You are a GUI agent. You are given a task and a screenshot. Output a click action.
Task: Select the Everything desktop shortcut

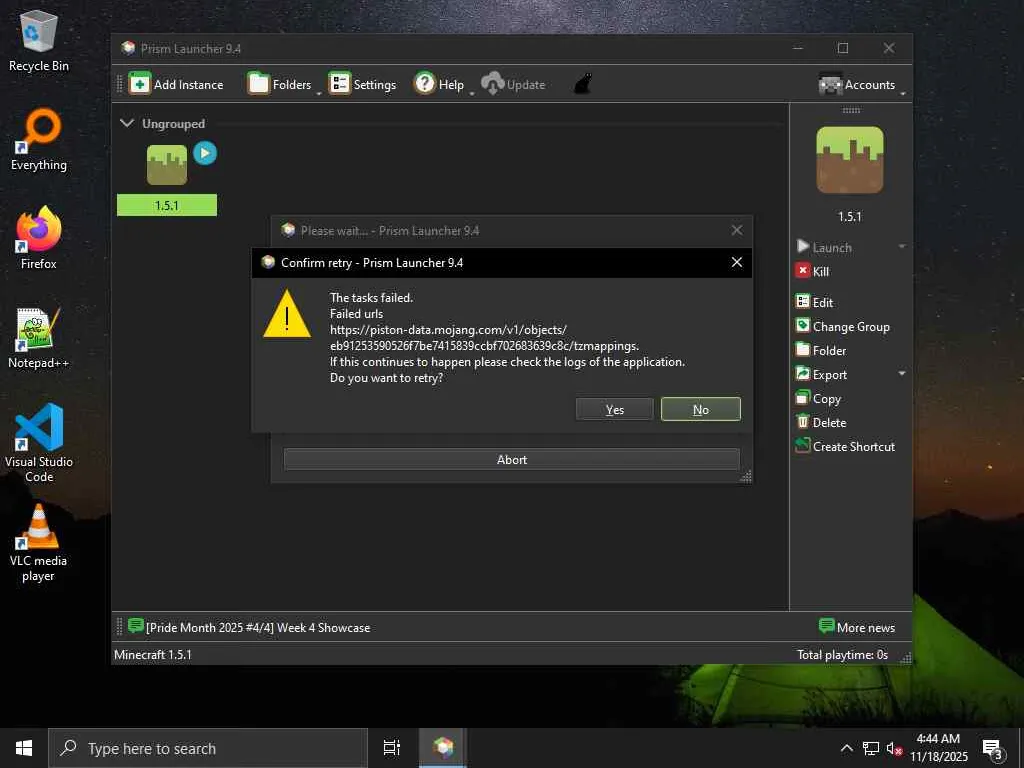(39, 140)
